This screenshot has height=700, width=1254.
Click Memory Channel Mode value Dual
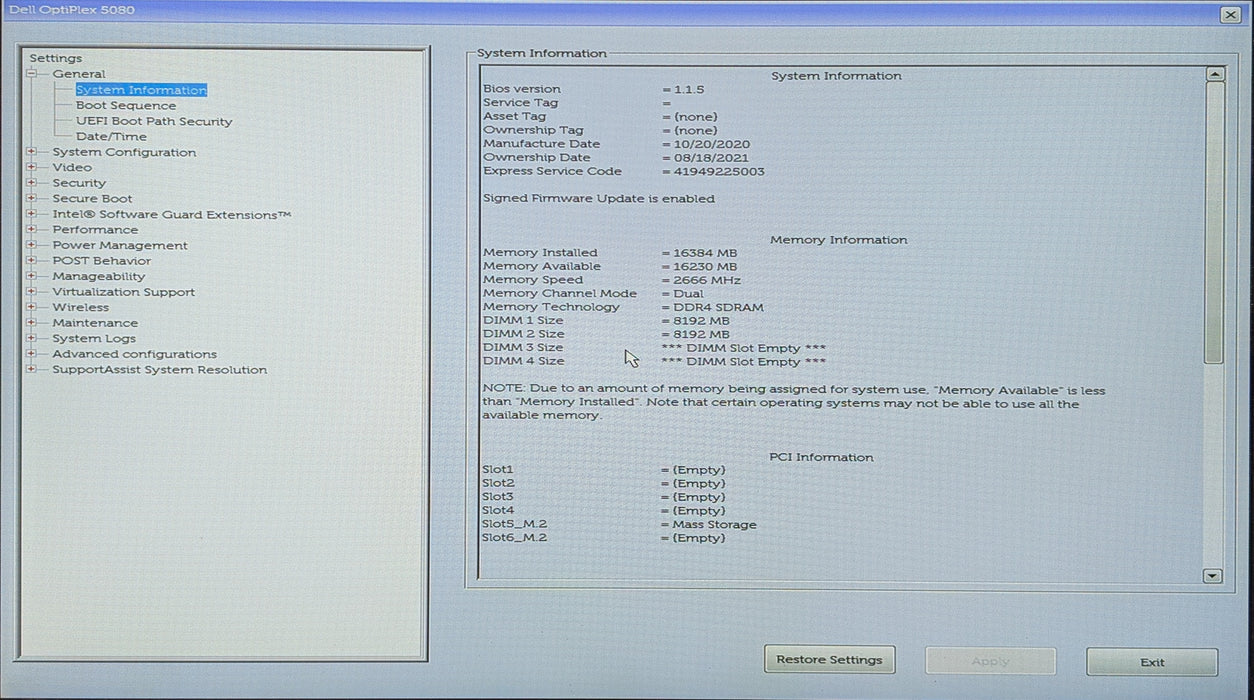(x=688, y=294)
